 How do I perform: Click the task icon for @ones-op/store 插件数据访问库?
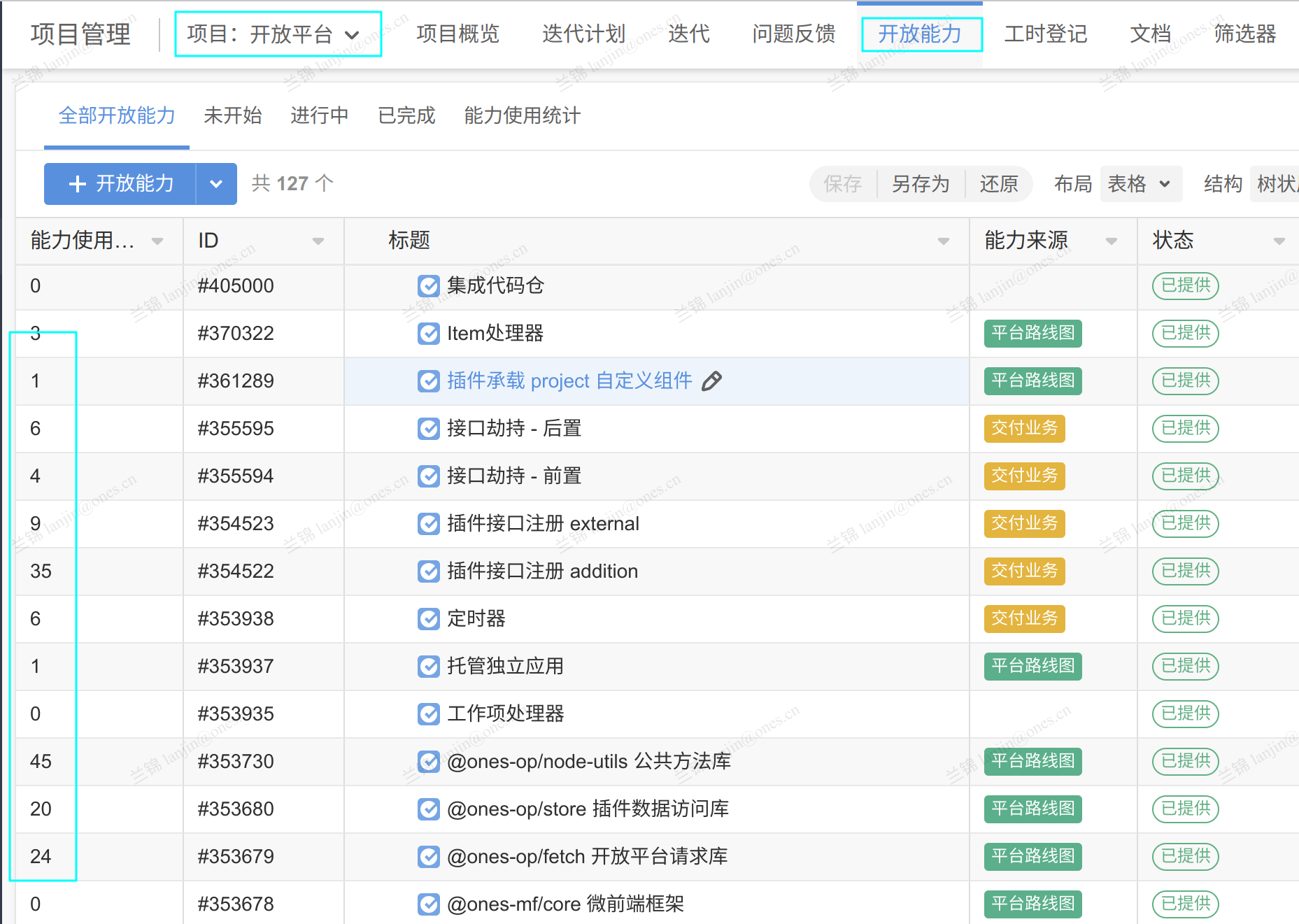pyautogui.click(x=428, y=809)
